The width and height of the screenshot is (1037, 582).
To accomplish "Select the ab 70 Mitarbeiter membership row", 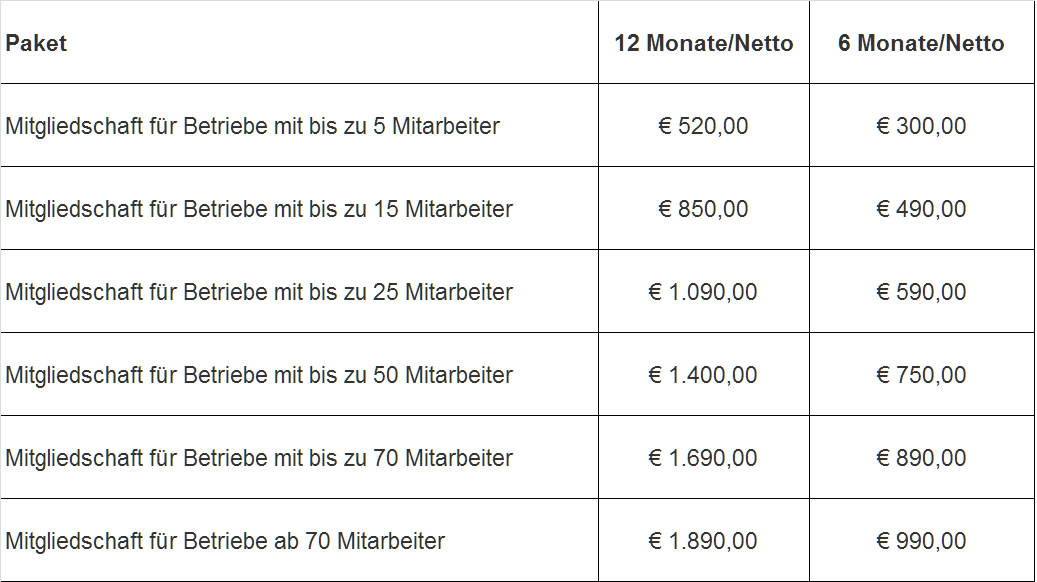I will click(x=517, y=540).
